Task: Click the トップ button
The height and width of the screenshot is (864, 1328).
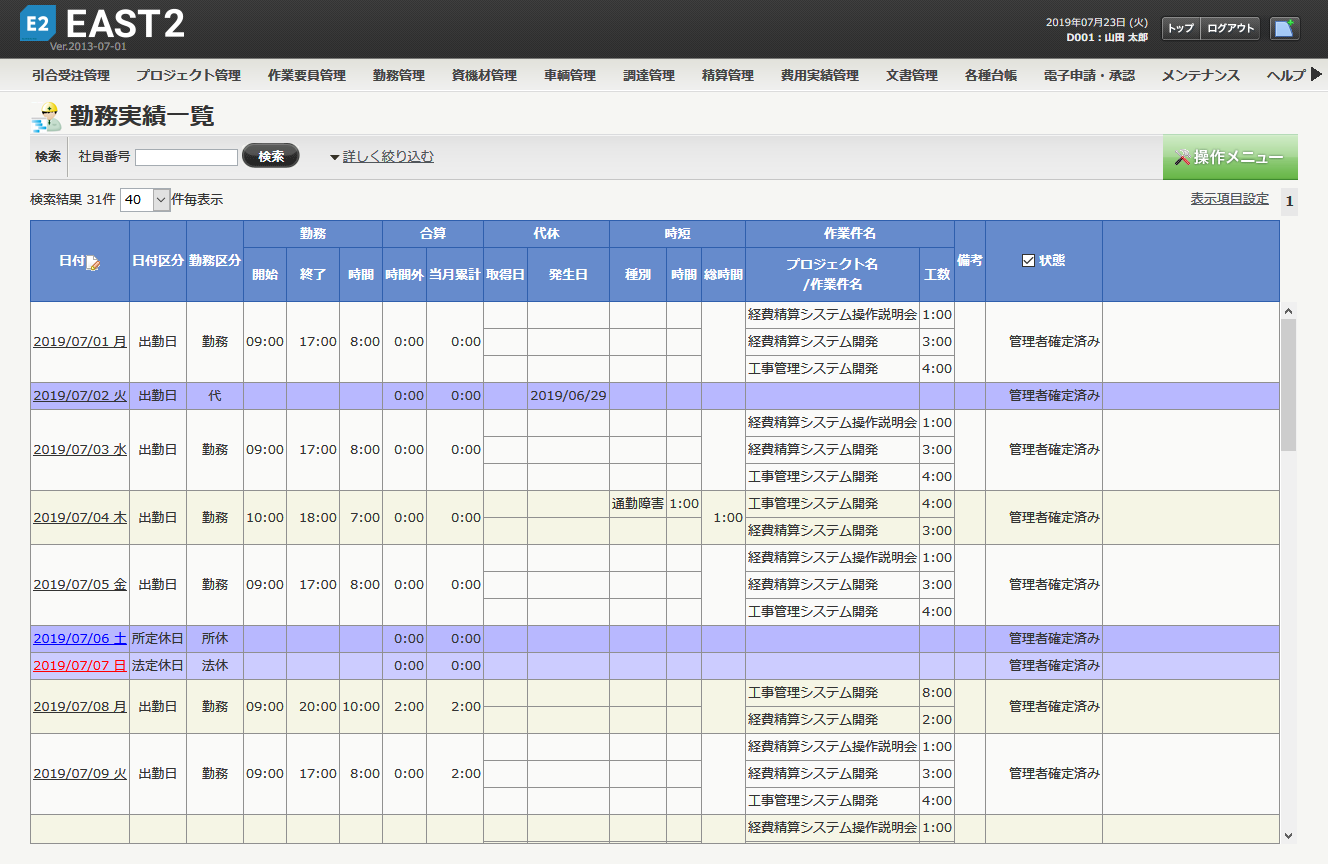Action: tap(1180, 28)
